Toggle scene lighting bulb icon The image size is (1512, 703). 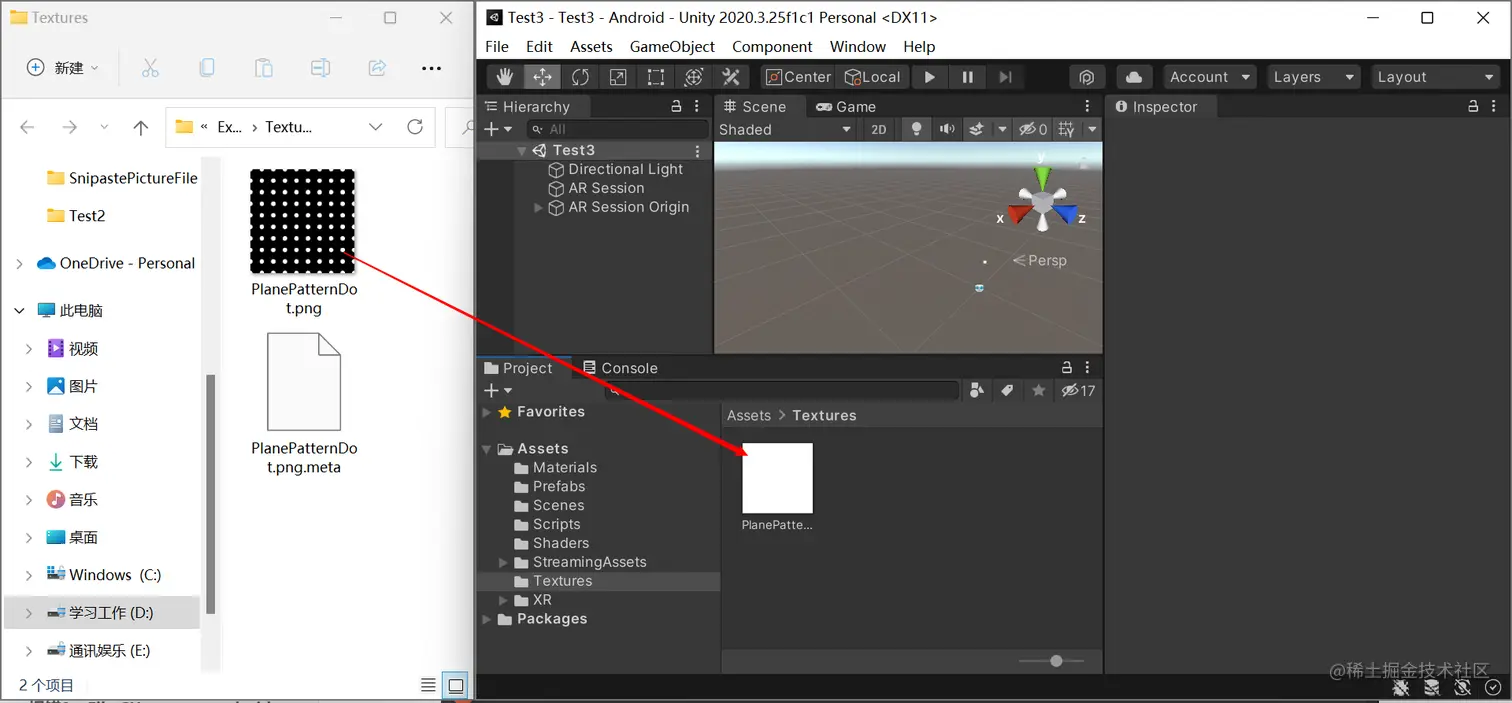[x=915, y=129]
